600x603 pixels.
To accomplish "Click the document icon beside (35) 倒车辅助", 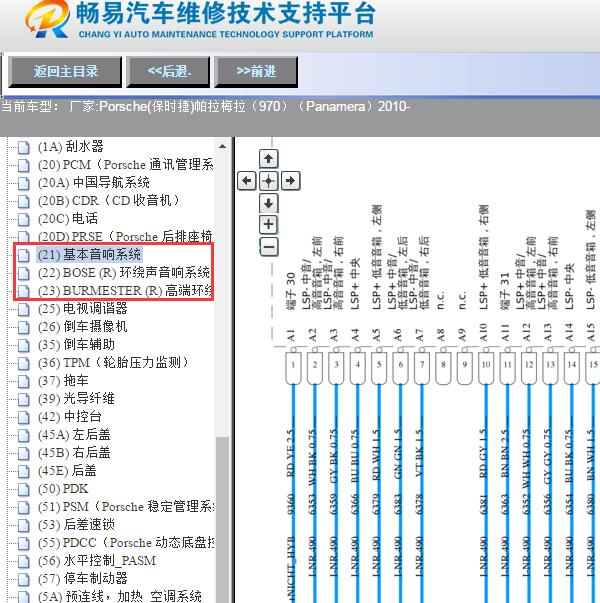I will point(24,345).
